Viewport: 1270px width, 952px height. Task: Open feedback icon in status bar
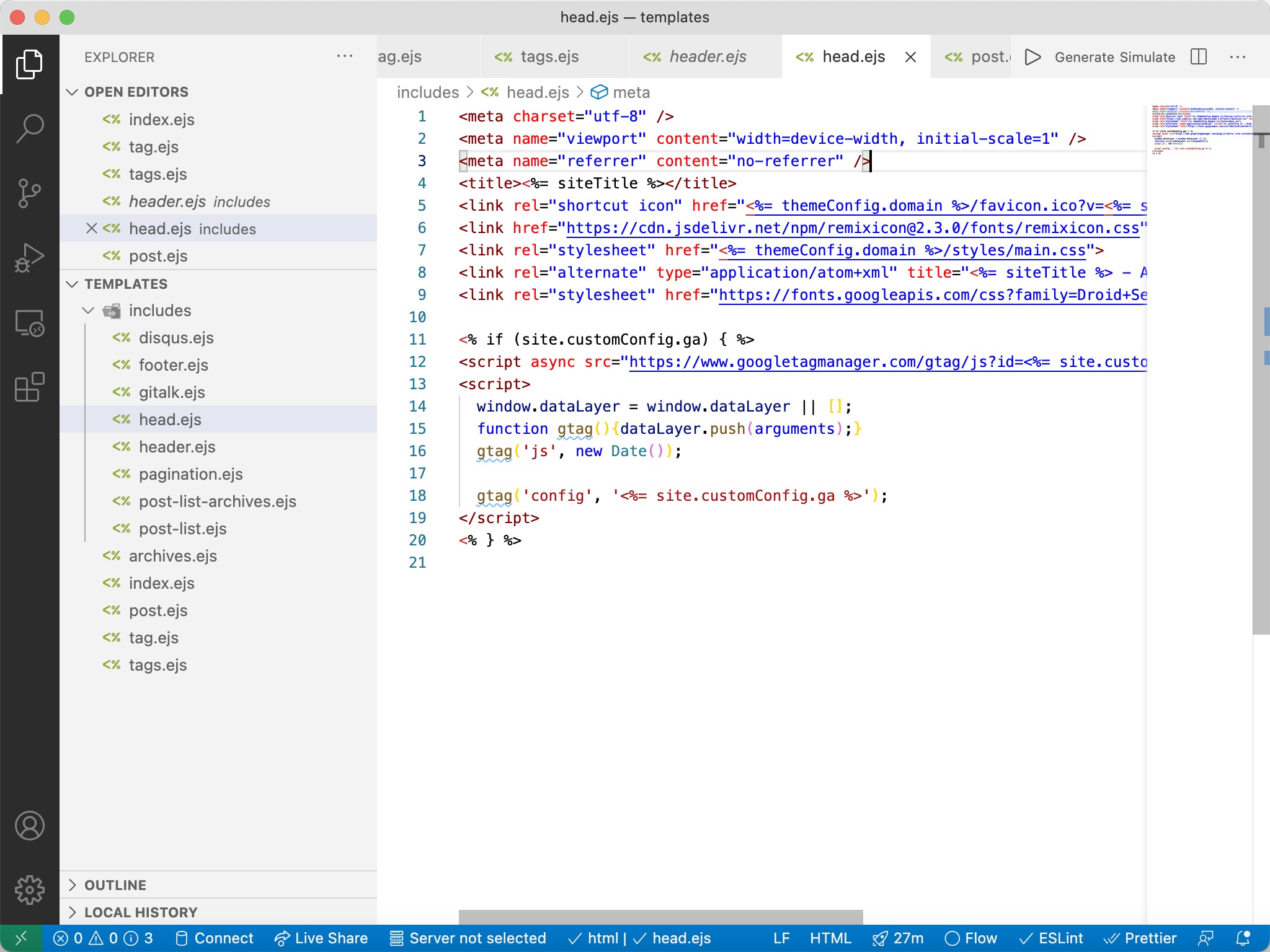pos(1206,938)
